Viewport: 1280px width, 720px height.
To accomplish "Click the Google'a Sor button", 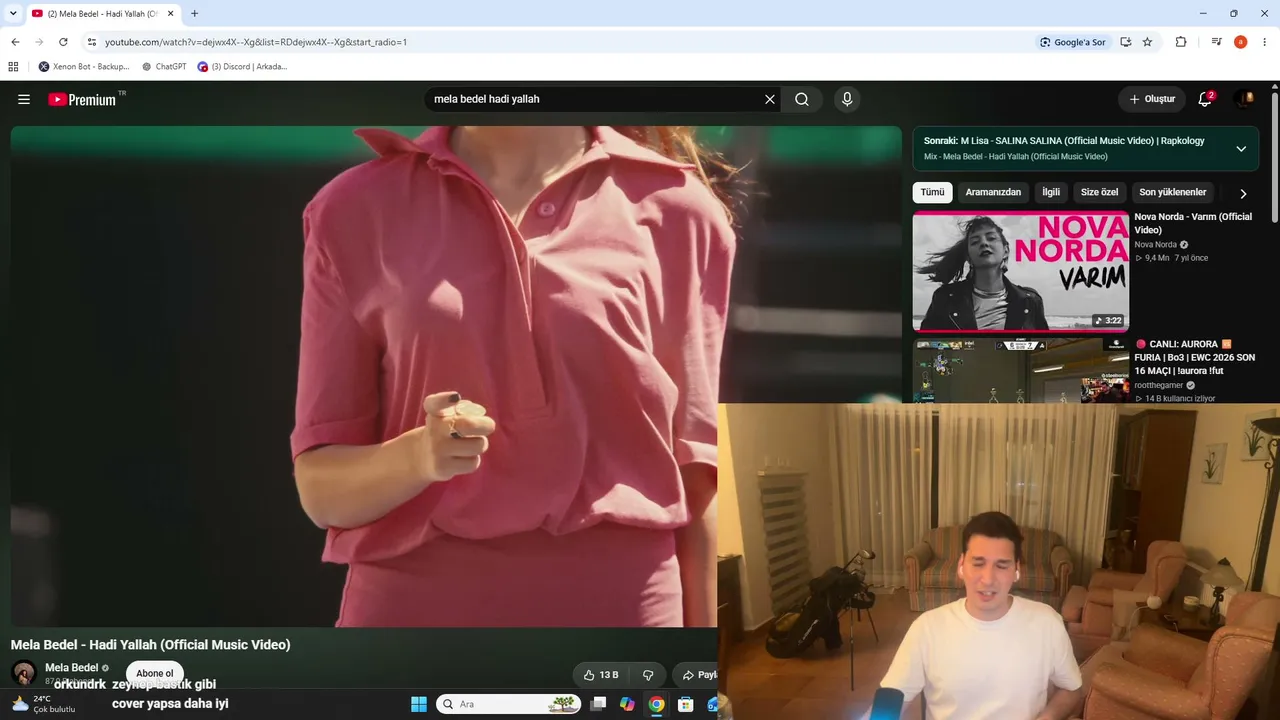I will [1073, 42].
